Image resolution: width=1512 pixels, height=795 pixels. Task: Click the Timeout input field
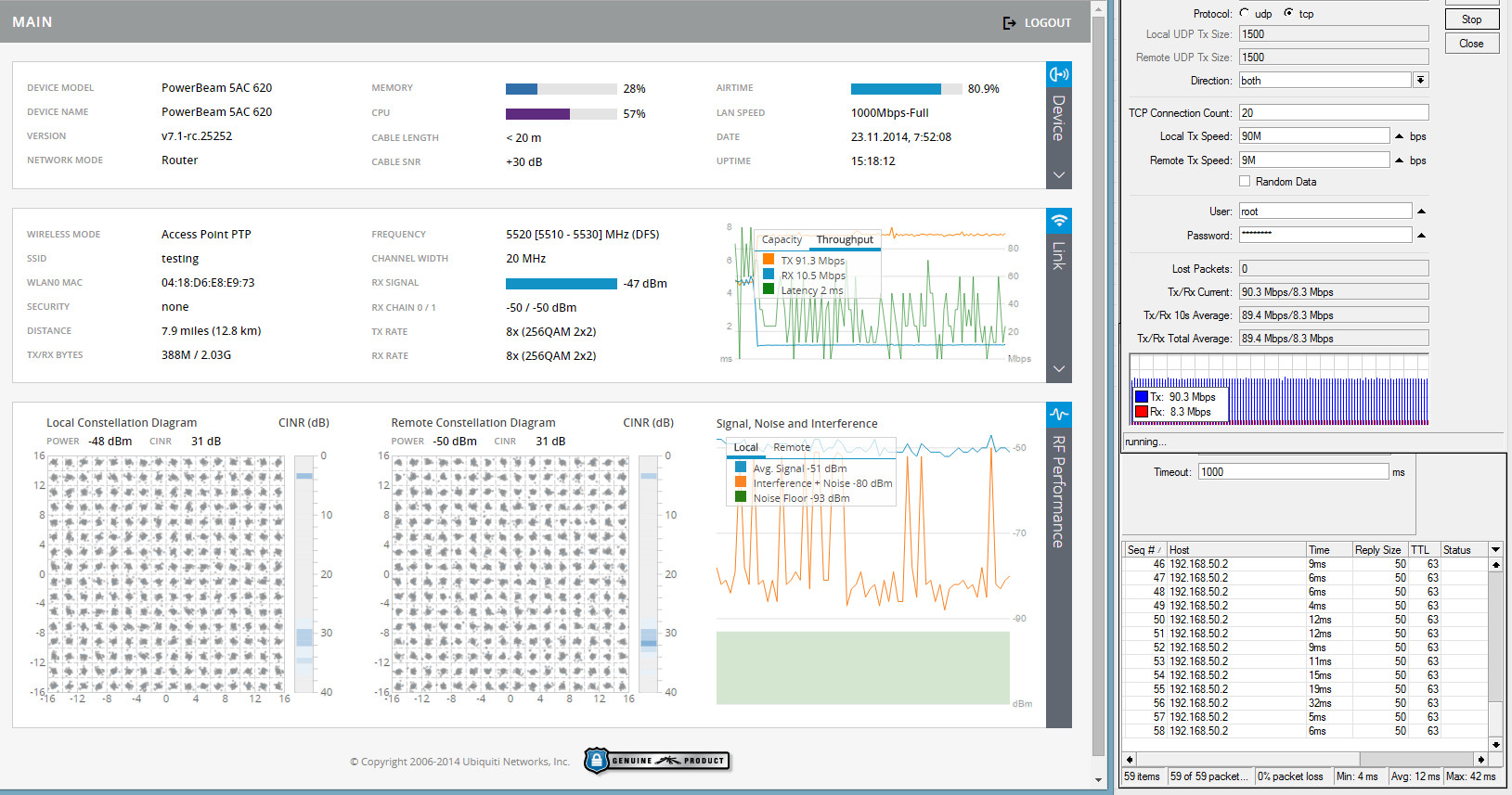coord(1292,472)
